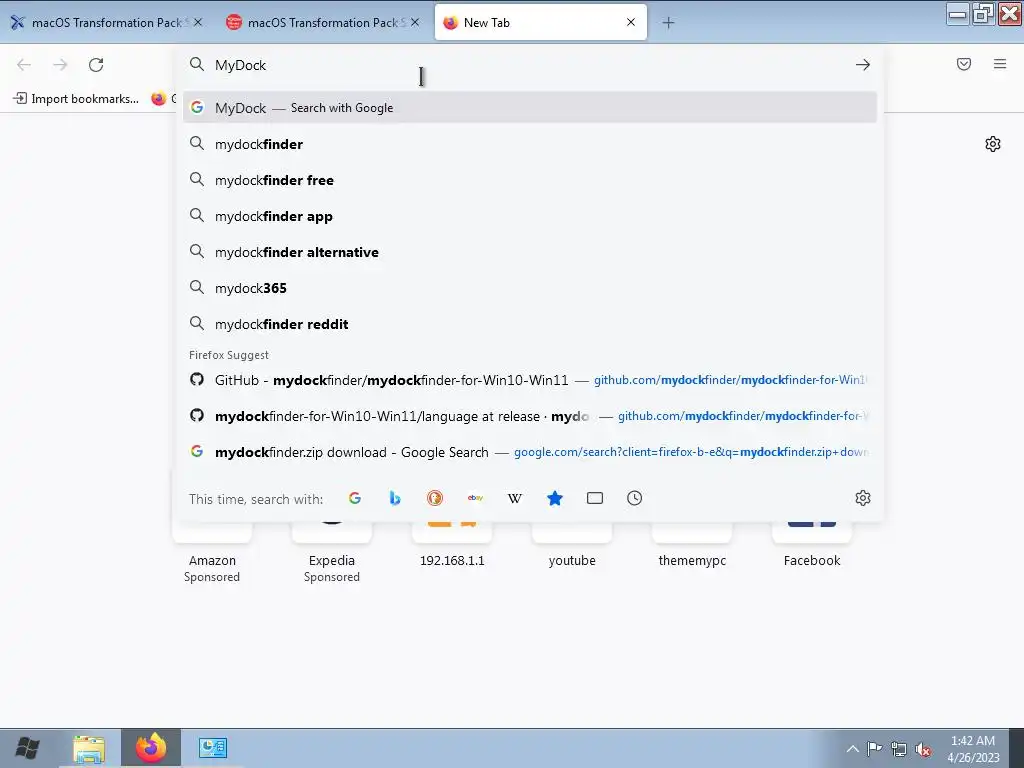Open search settings gear in dropdown
The width and height of the screenshot is (1024, 768).
point(863,498)
